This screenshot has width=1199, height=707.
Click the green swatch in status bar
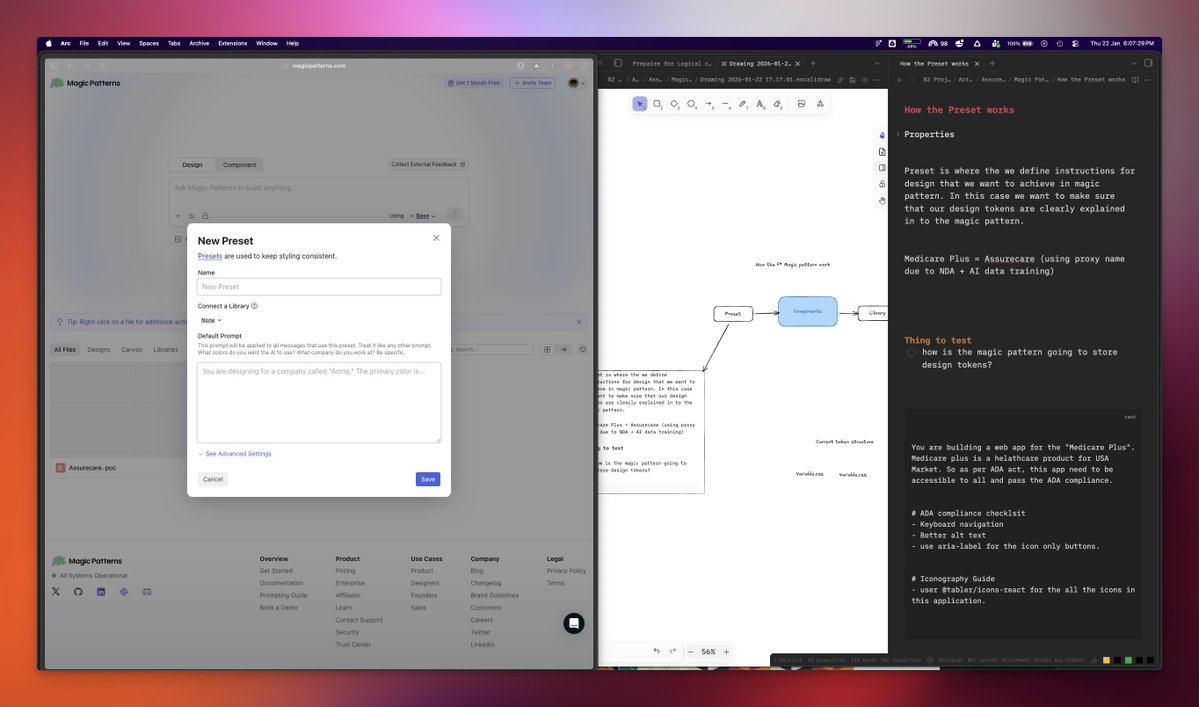click(1128, 660)
